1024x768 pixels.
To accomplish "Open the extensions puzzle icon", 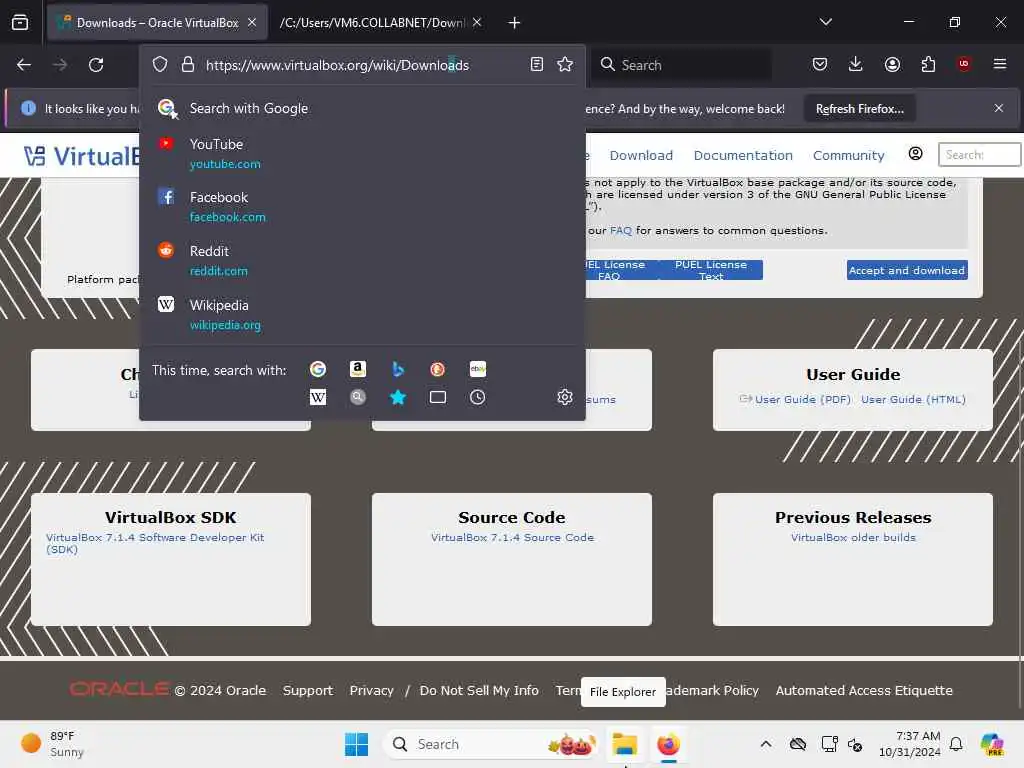I will pyautogui.click(x=928, y=64).
